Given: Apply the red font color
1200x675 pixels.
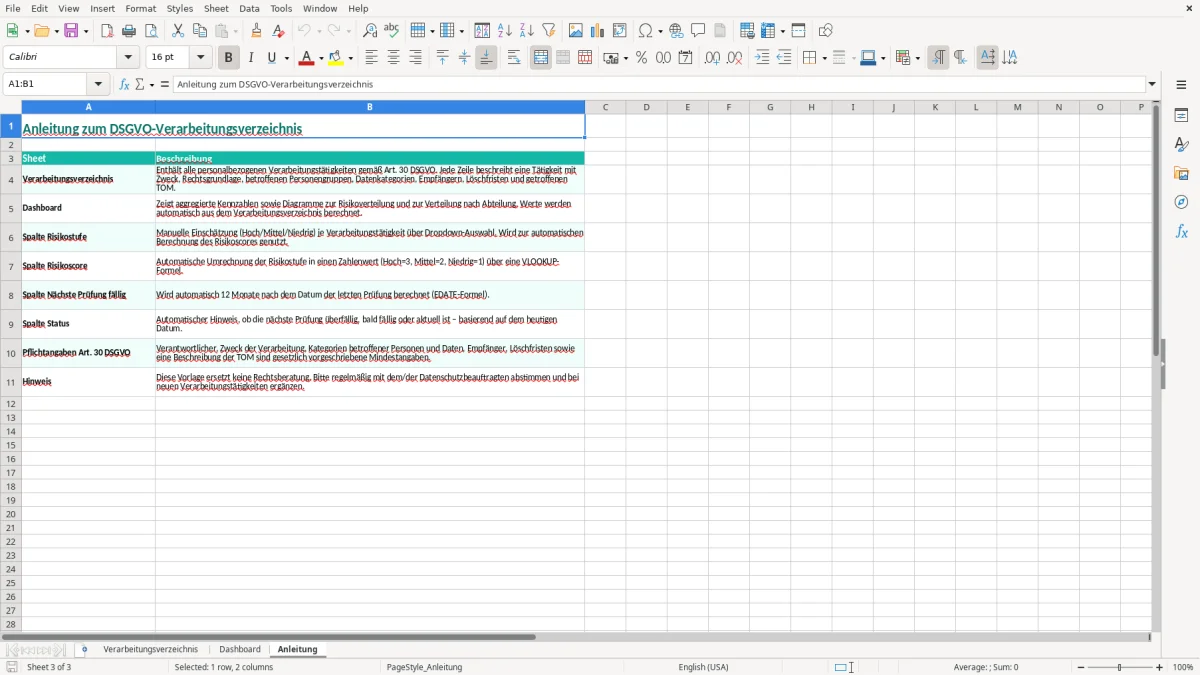Looking at the screenshot, I should pos(306,58).
